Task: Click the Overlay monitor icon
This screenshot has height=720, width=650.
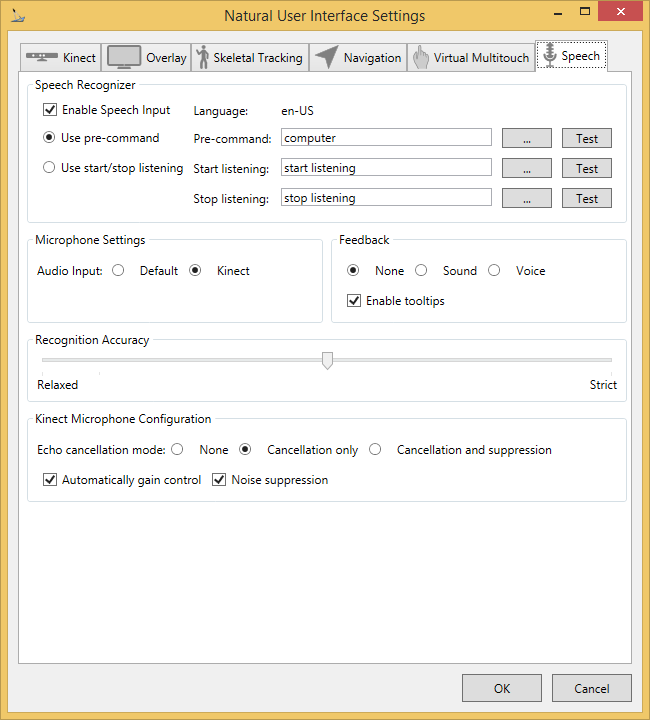Action: 124,57
